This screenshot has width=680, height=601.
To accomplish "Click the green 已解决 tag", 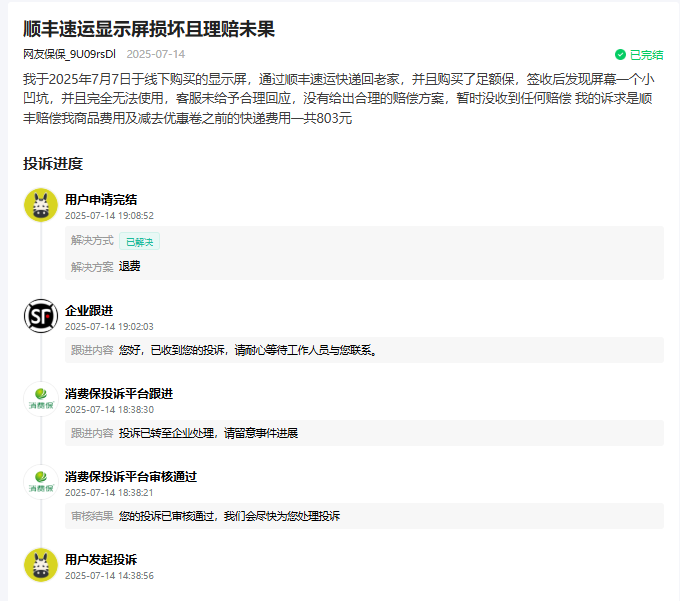I will coord(139,242).
